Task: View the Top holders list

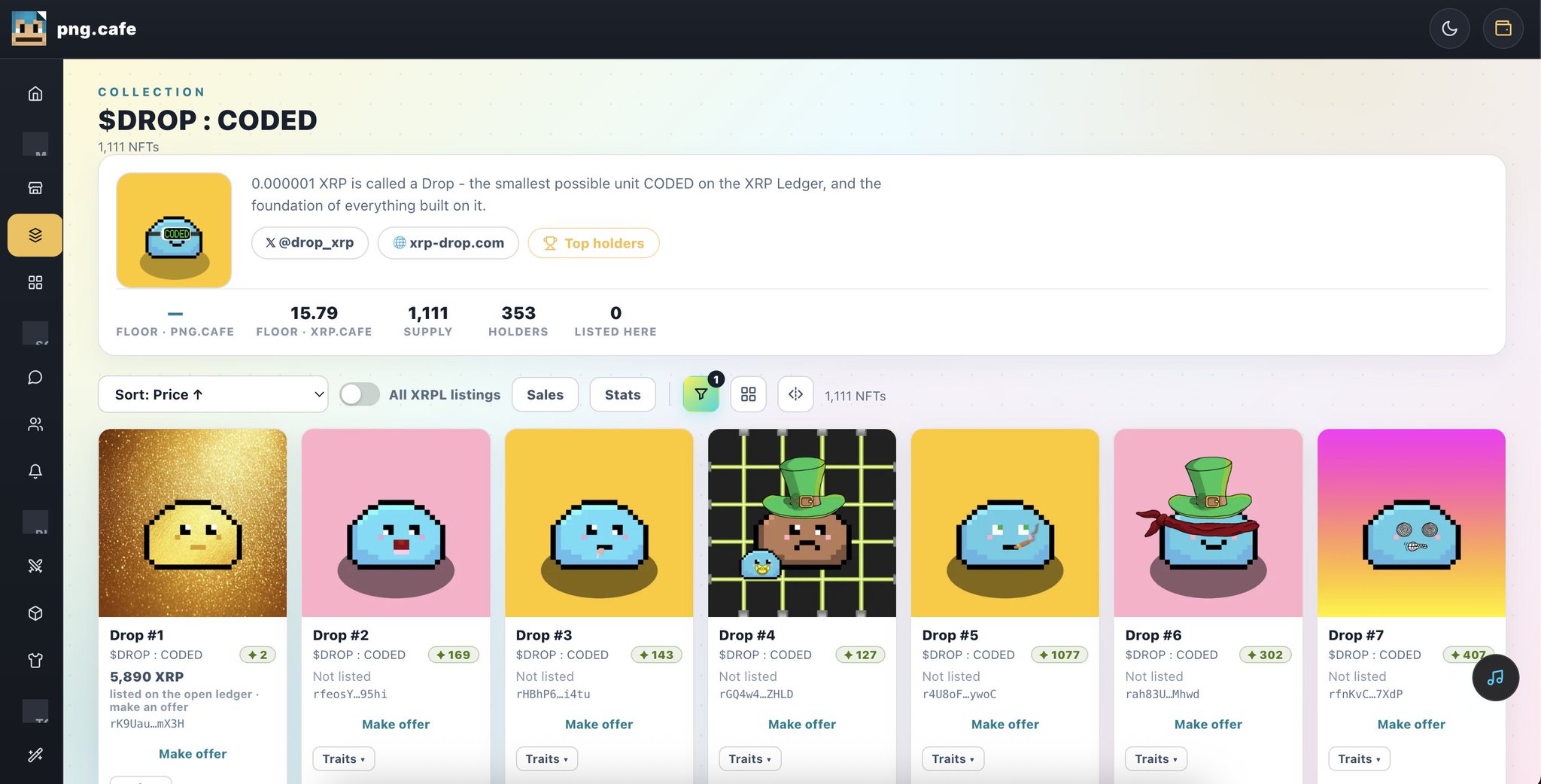Action: point(594,243)
